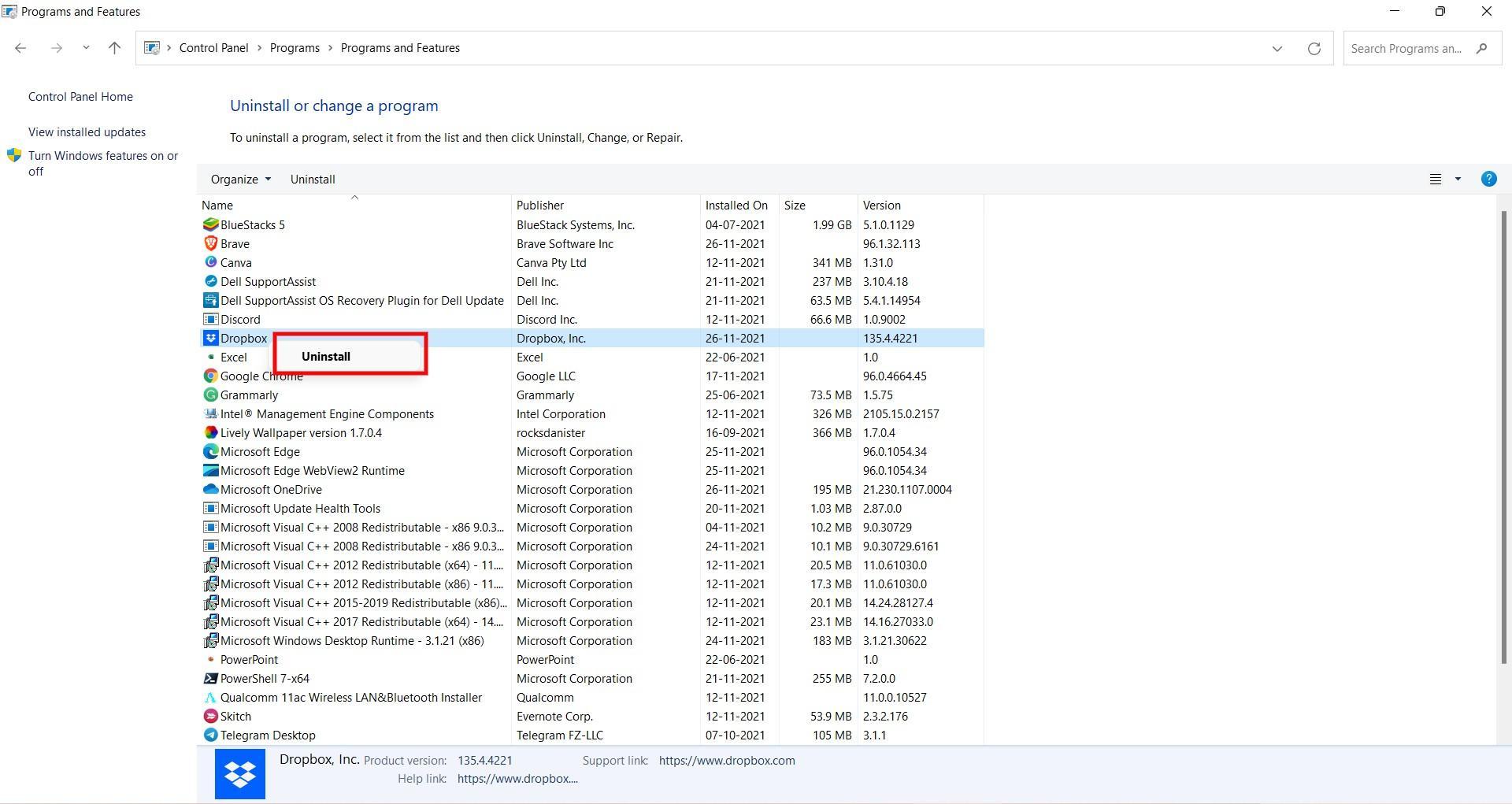Screen dimensions: 1512x804
Task: Navigate to Programs breadcrumb
Action: point(295,48)
